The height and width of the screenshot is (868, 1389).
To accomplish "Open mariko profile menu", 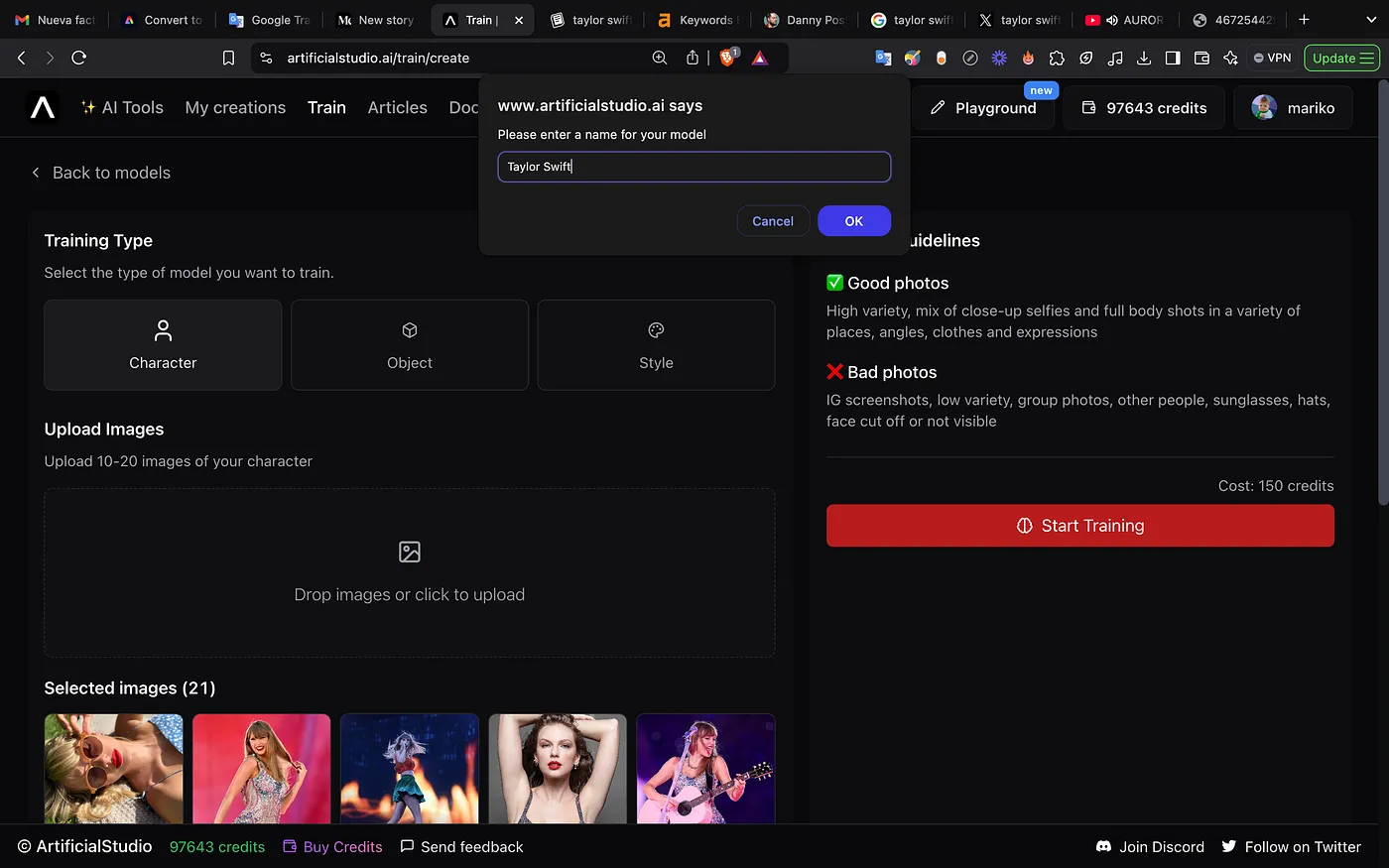I will [x=1294, y=107].
